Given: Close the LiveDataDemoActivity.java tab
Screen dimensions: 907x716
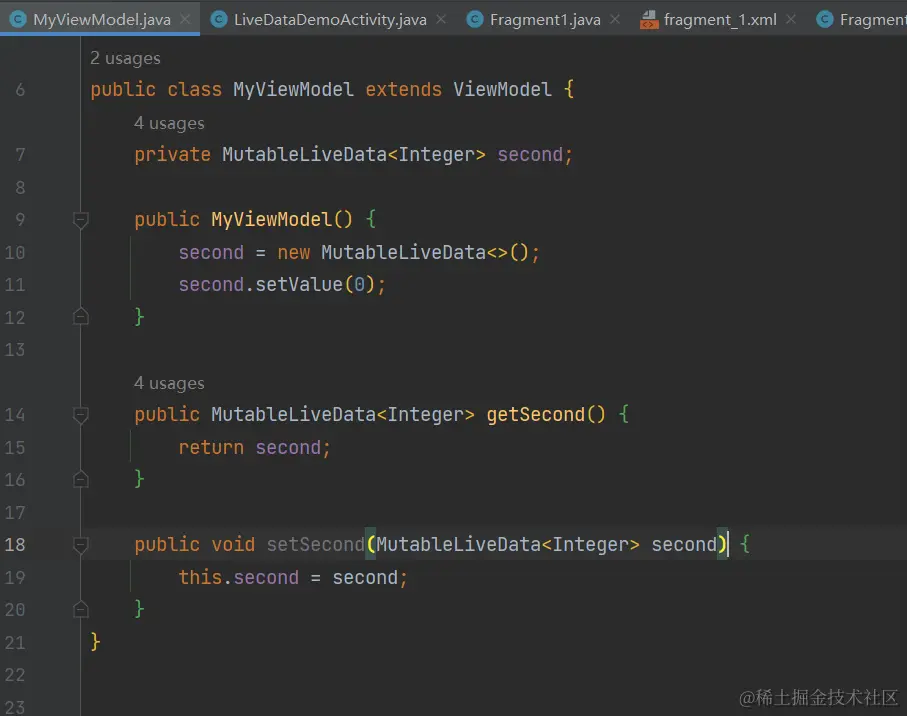Looking at the screenshot, I should (x=441, y=20).
